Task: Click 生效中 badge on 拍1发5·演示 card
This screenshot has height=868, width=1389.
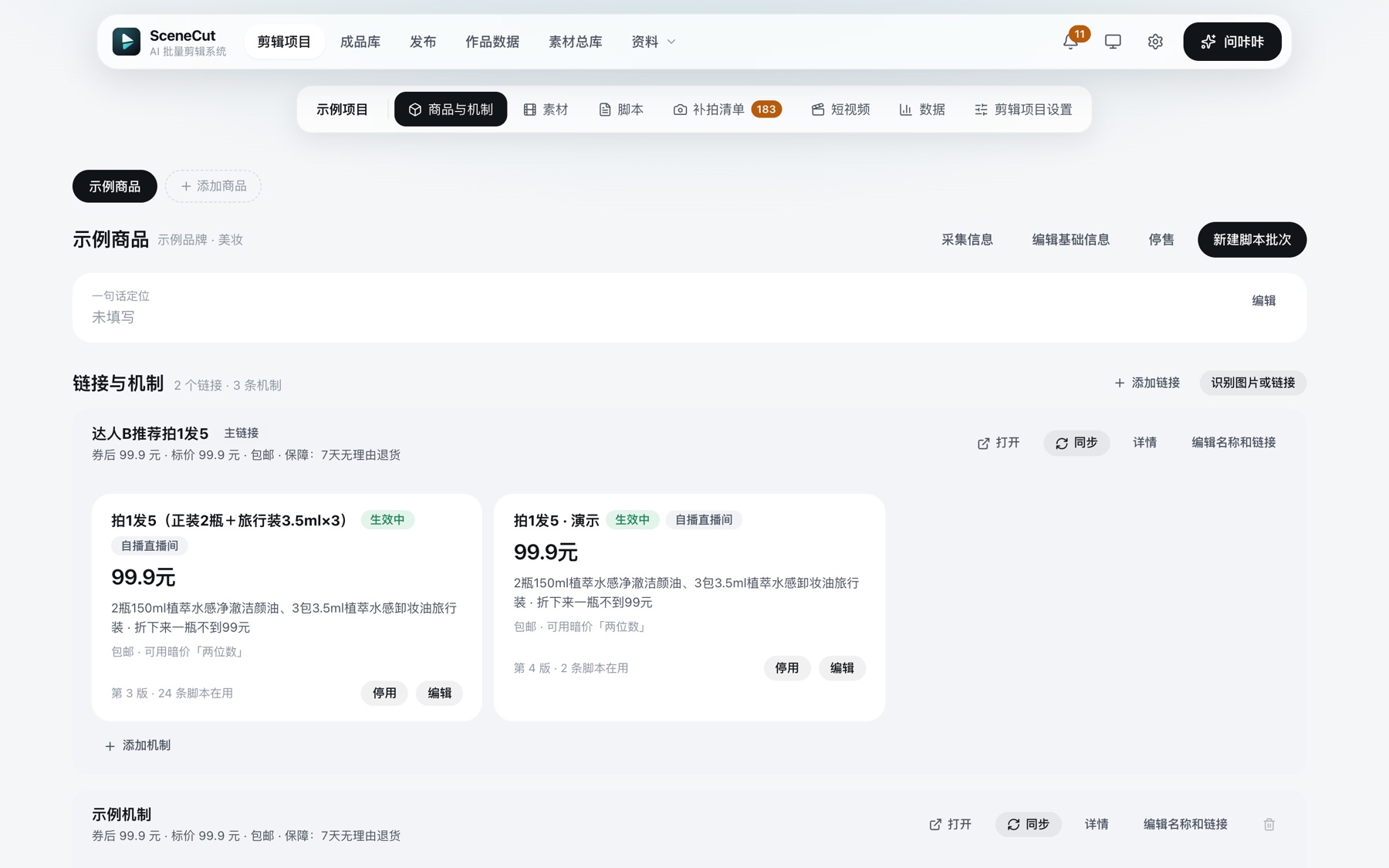Action: (x=633, y=520)
